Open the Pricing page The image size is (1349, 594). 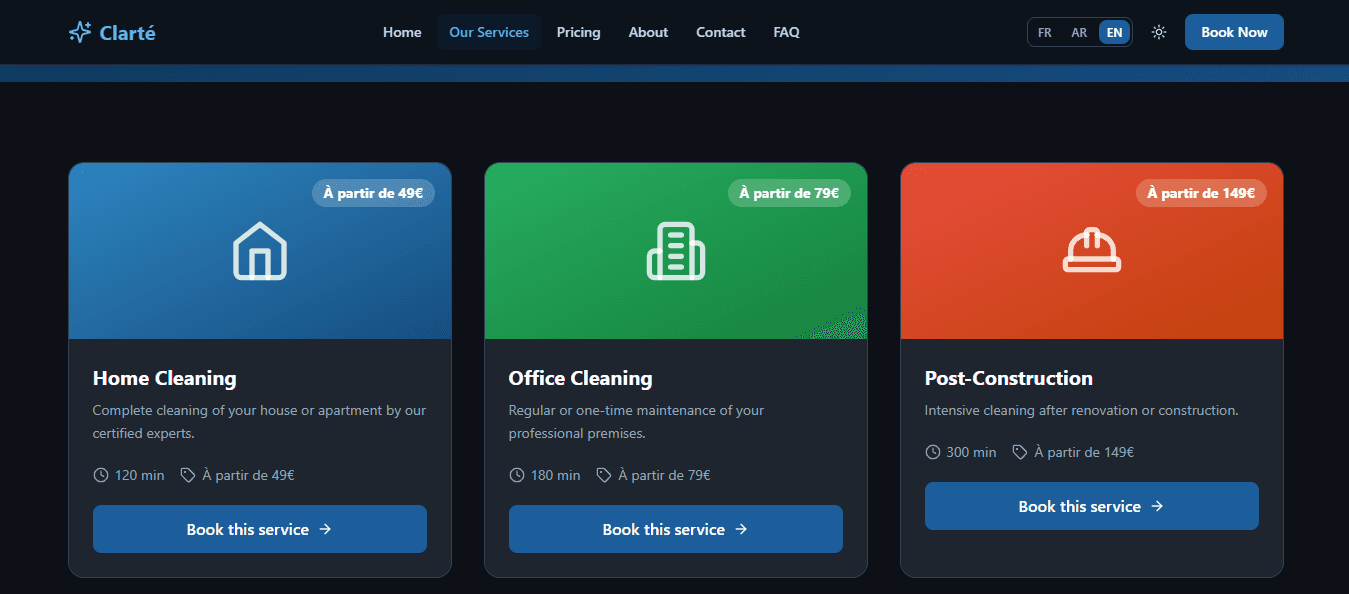click(579, 32)
